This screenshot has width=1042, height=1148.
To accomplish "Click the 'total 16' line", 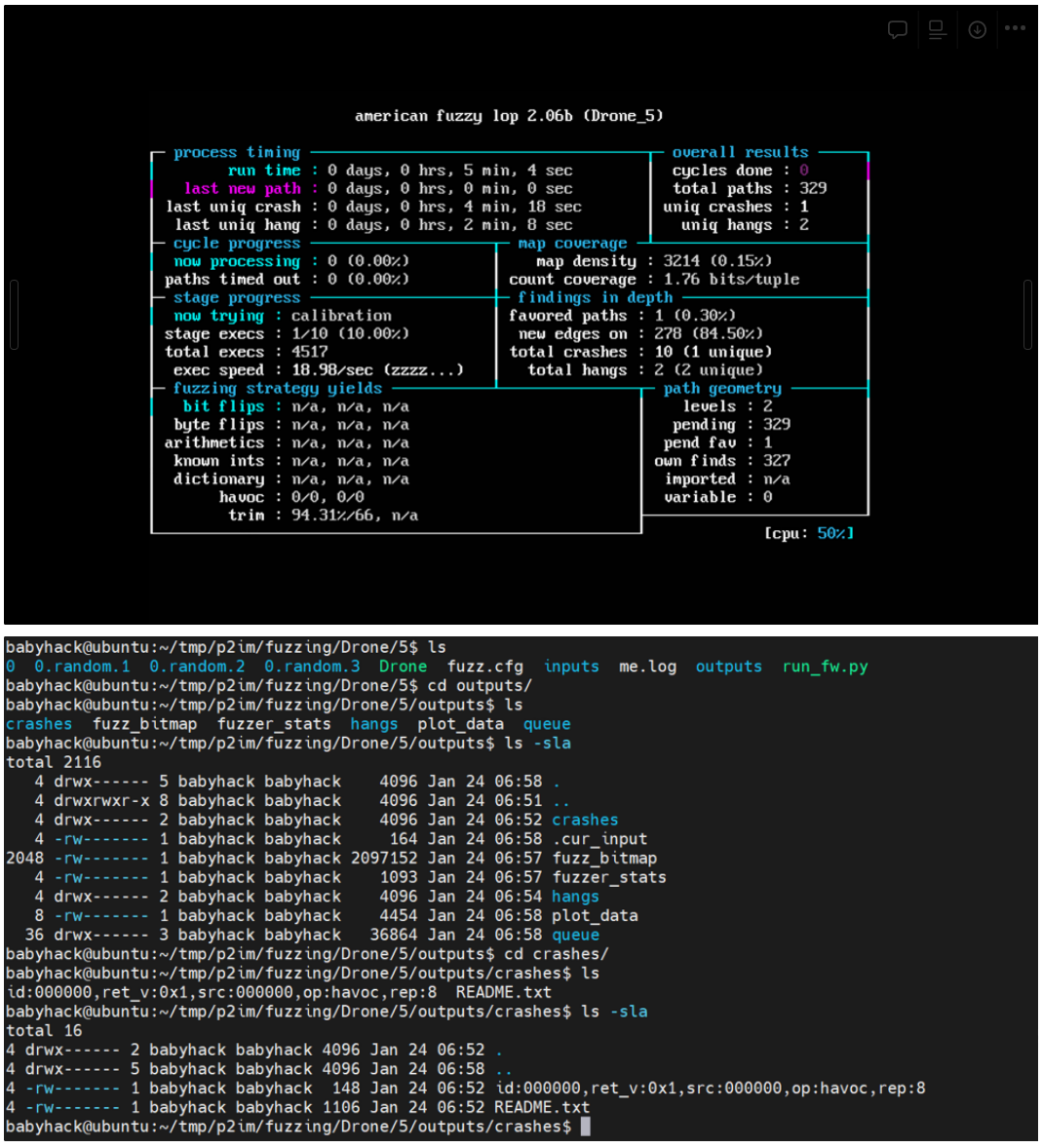I will coord(43,1031).
